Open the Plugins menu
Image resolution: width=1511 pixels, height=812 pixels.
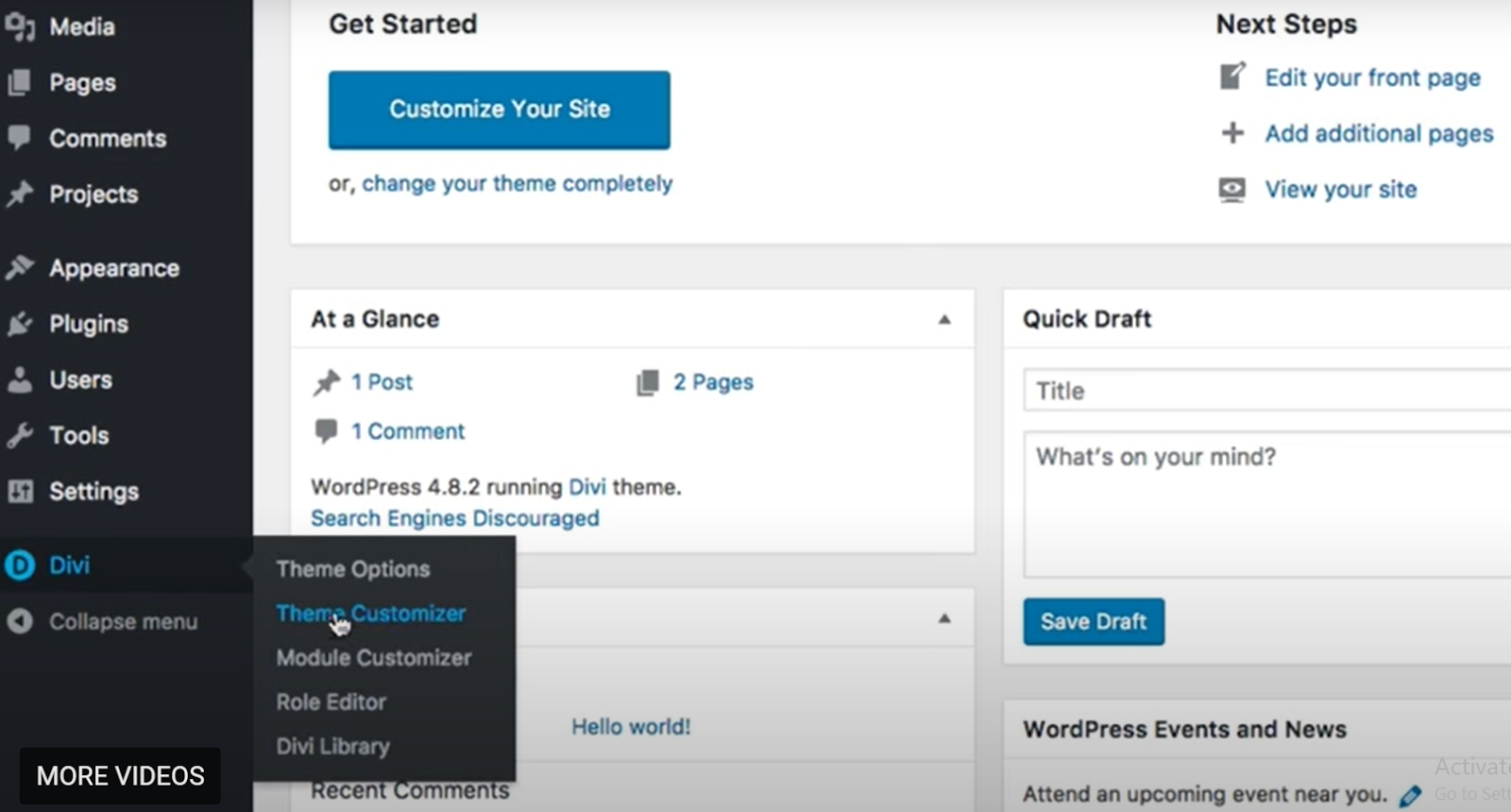point(89,325)
